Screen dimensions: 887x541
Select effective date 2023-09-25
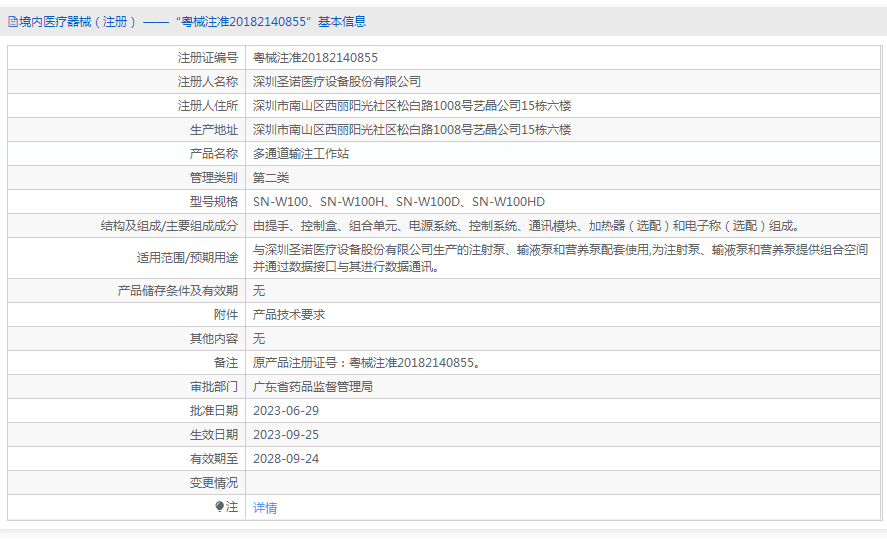tap(286, 435)
